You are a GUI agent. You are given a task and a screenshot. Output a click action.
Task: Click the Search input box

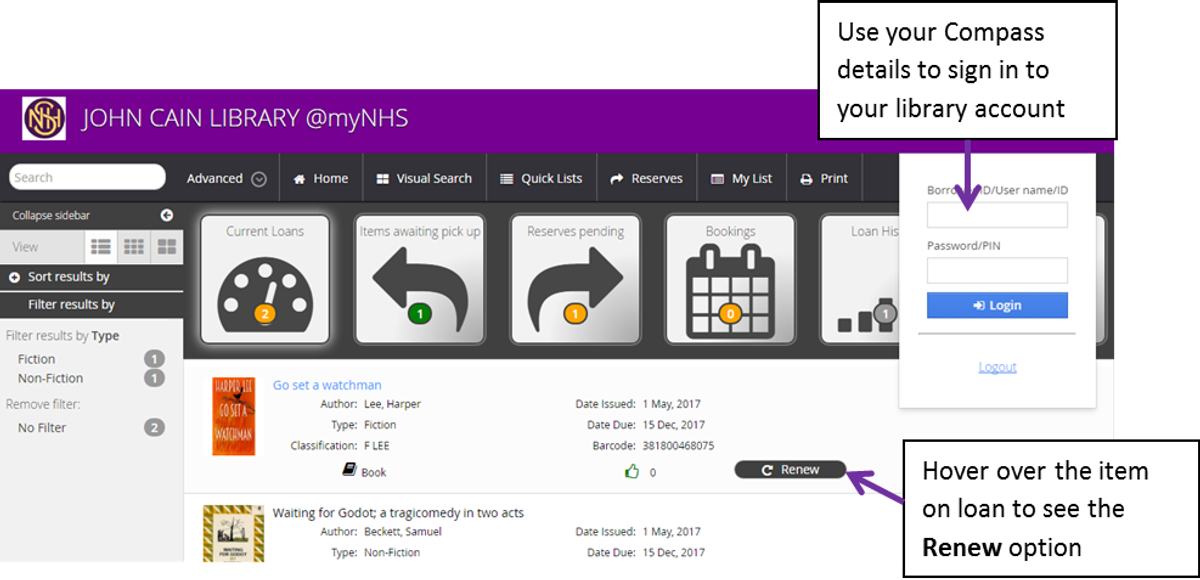(87, 177)
